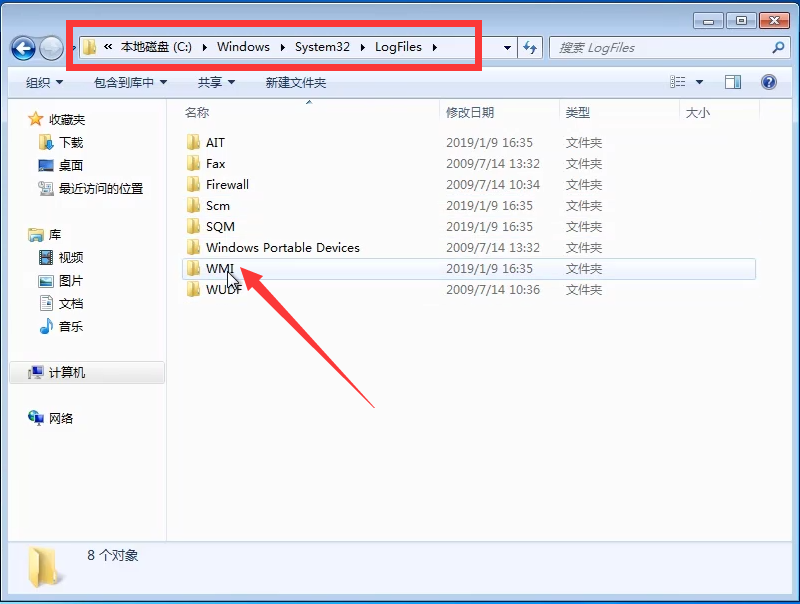Expand the arrow after 本地磁盘 (C:)
This screenshot has width=800, height=604.
[205, 47]
